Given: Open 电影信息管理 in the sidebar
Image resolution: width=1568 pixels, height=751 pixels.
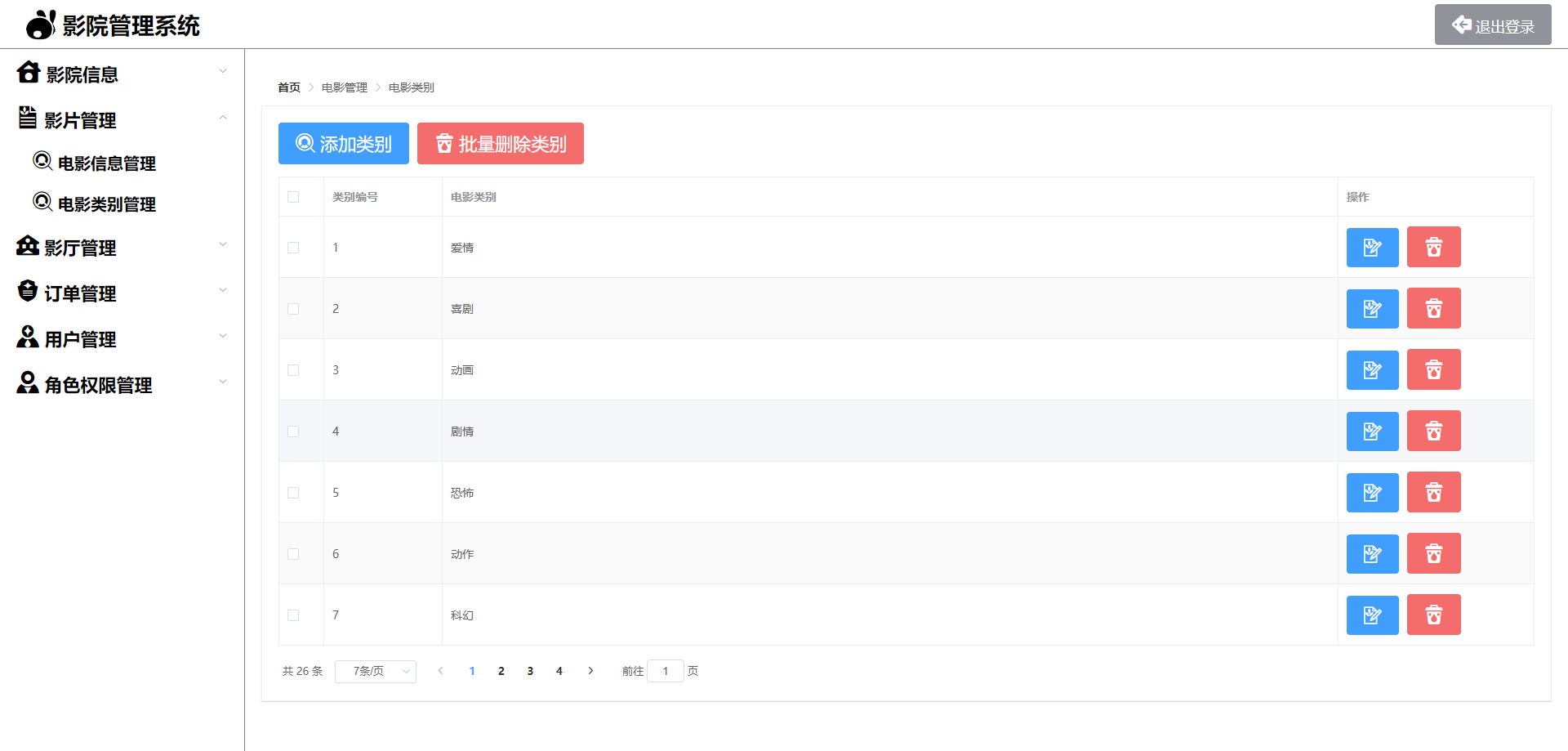Looking at the screenshot, I should pos(106,163).
